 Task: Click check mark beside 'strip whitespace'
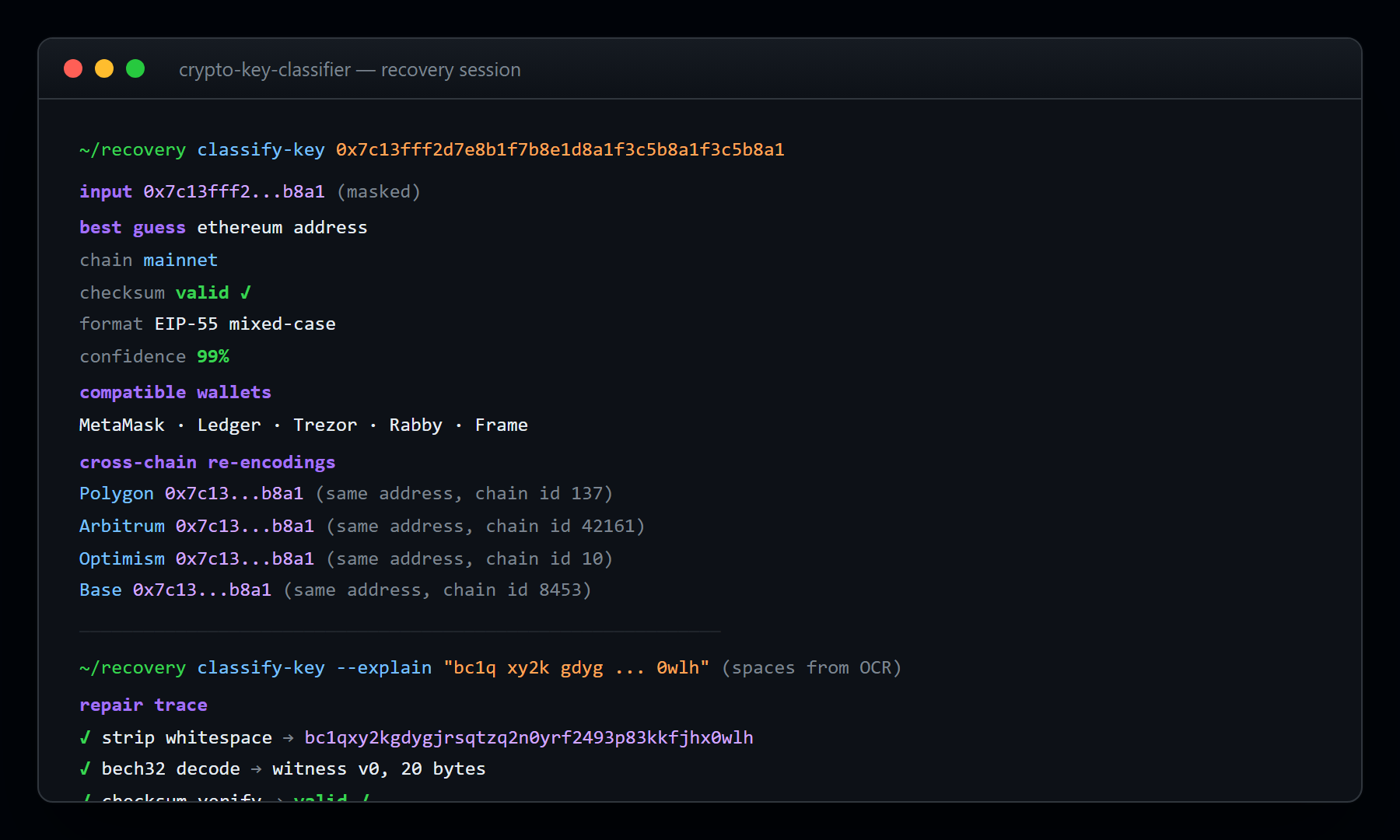pos(86,737)
